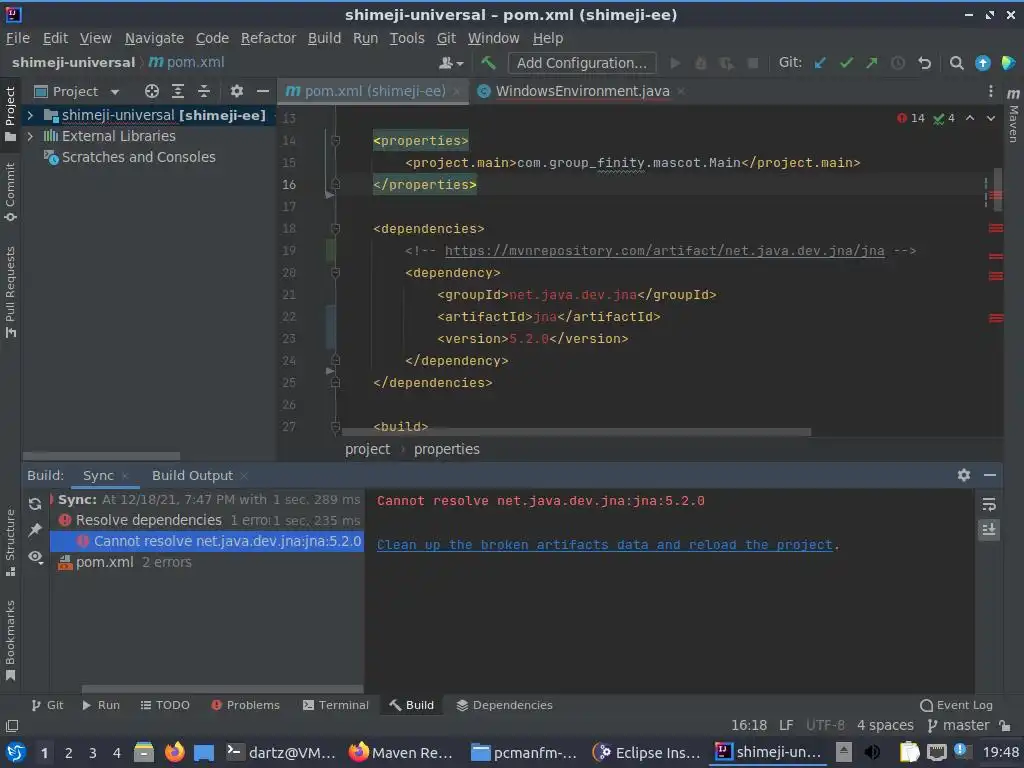Viewport: 1024px width, 768px height.
Task: Click 4 spaces indent setting
Action: pos(885,725)
